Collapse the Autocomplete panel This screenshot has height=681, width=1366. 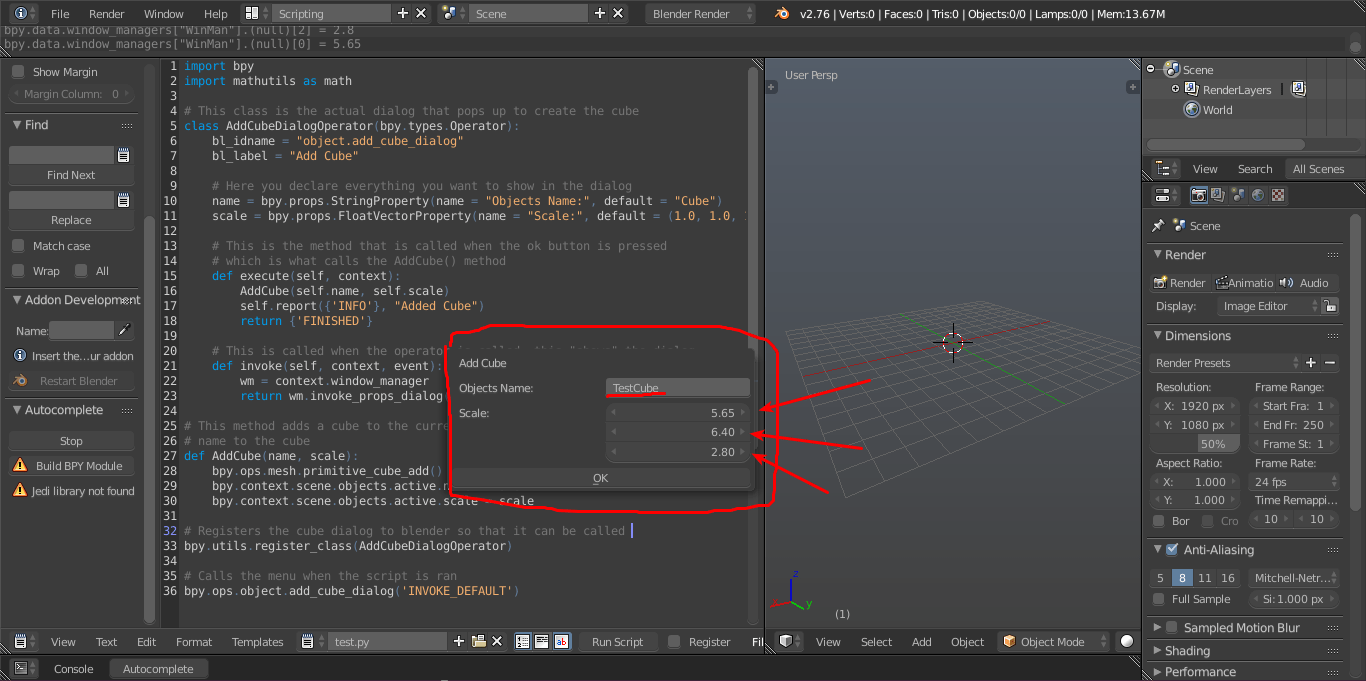click(17, 410)
